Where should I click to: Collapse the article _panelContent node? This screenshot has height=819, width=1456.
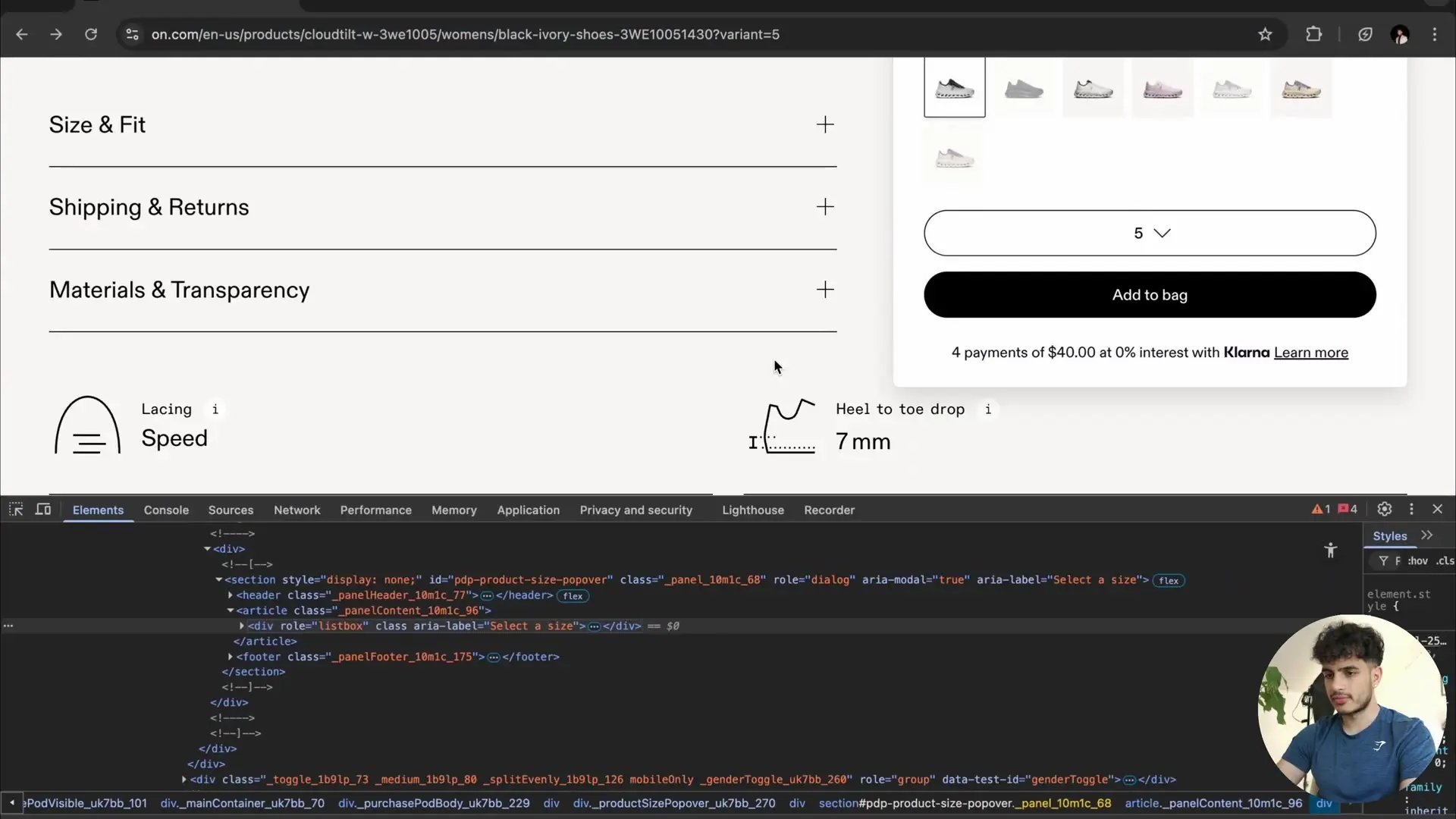point(231,610)
